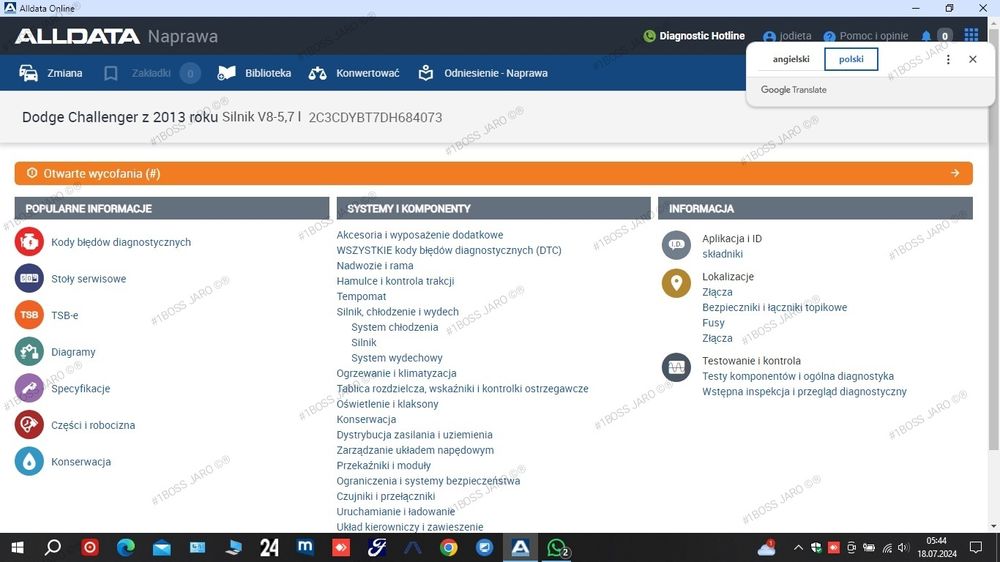The height and width of the screenshot is (562, 1000).
Task: Click the Konwertować scales icon
Action: (317, 73)
